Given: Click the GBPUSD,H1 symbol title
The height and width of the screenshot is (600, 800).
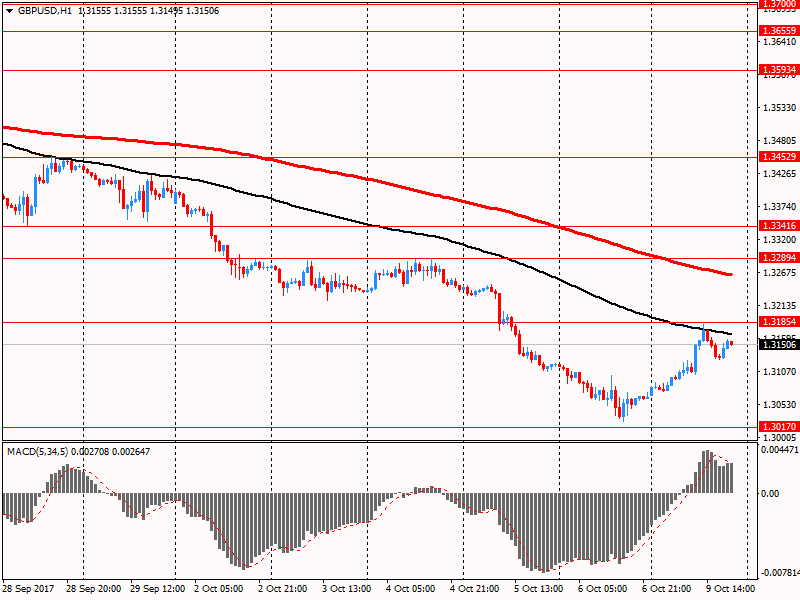Looking at the screenshot, I should 45,11.
